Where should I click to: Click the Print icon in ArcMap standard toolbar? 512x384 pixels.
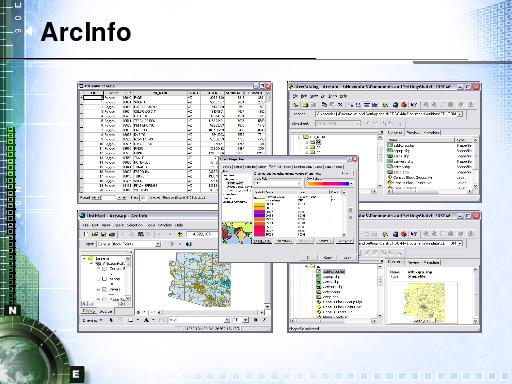pyautogui.click(x=112, y=234)
